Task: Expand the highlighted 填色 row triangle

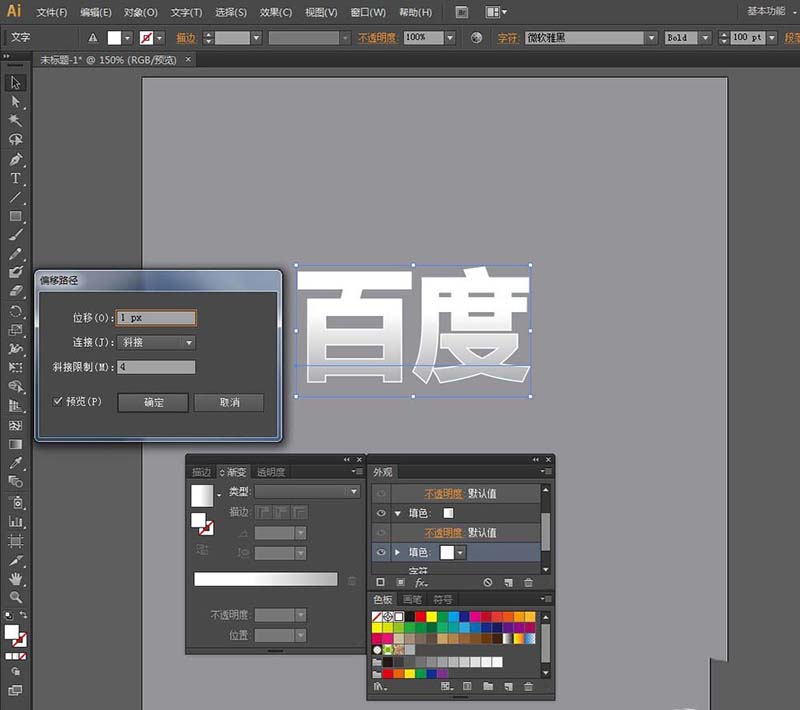Action: tap(397, 552)
